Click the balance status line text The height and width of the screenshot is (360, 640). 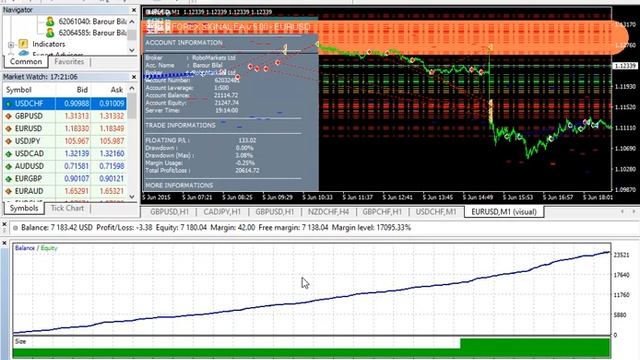click(216, 228)
